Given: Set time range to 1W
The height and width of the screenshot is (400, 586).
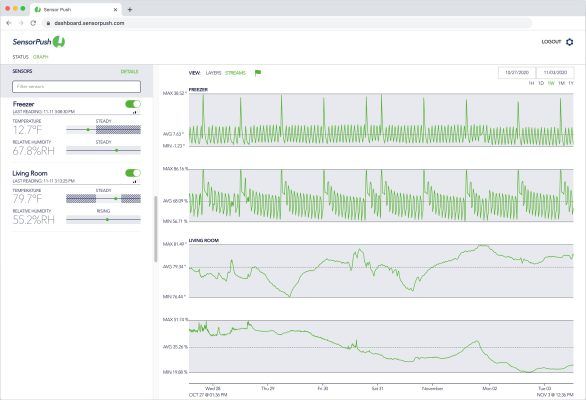Looking at the screenshot, I should (551, 83).
